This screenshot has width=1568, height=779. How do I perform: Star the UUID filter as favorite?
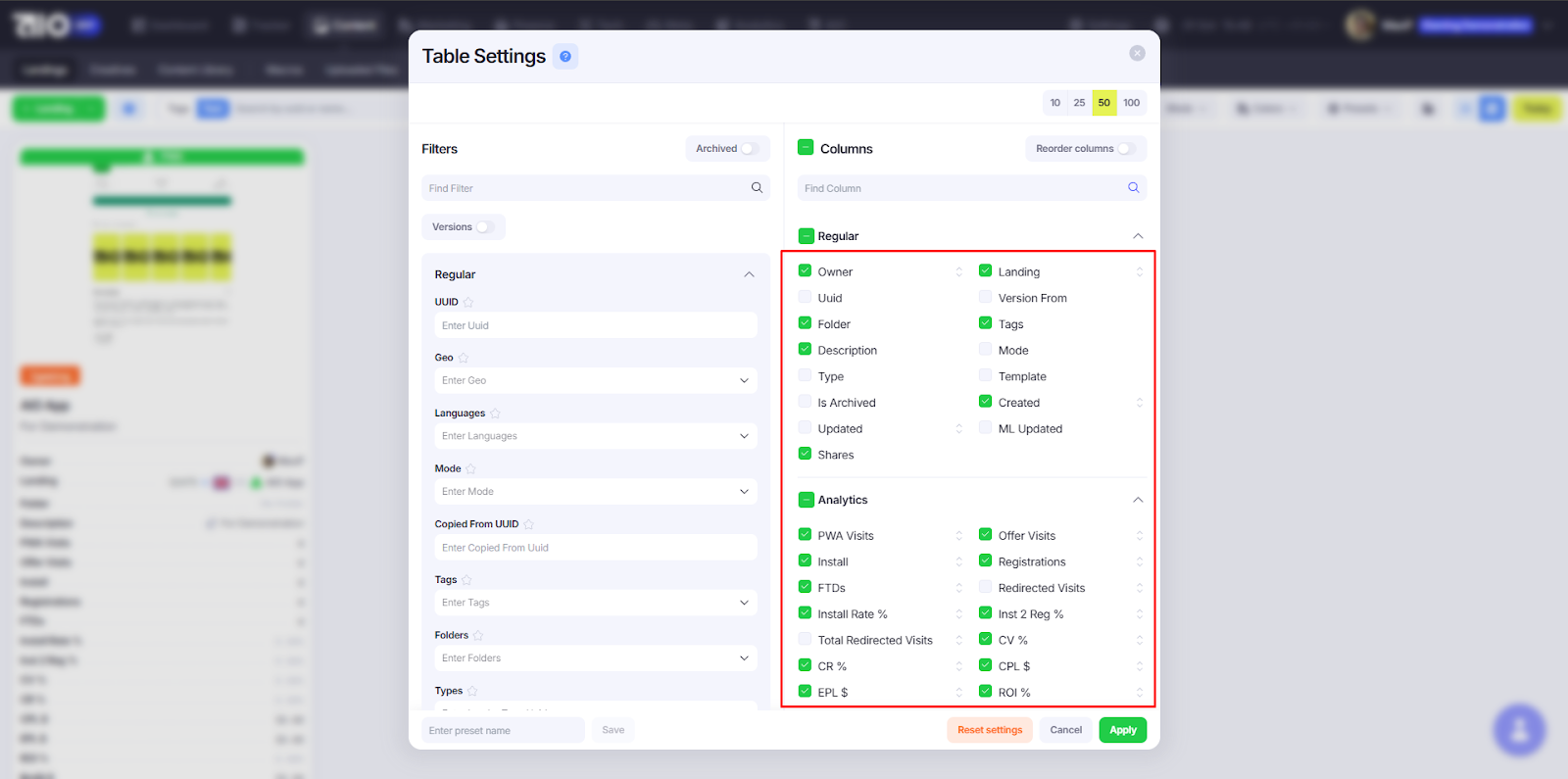(x=468, y=302)
